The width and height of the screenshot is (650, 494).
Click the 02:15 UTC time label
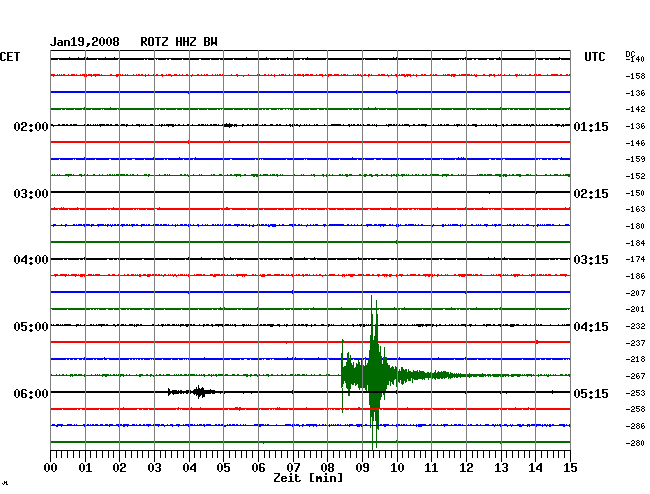[591, 194]
